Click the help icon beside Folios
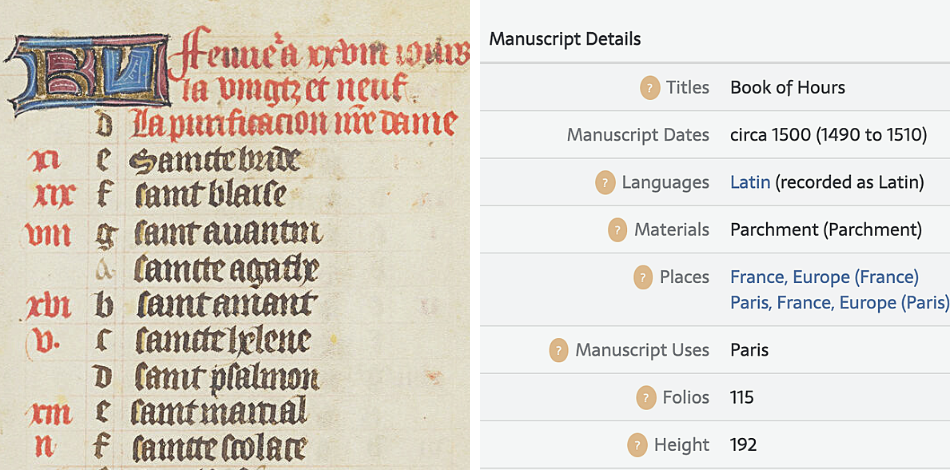Screen dimensions: 950x470 pos(646,398)
